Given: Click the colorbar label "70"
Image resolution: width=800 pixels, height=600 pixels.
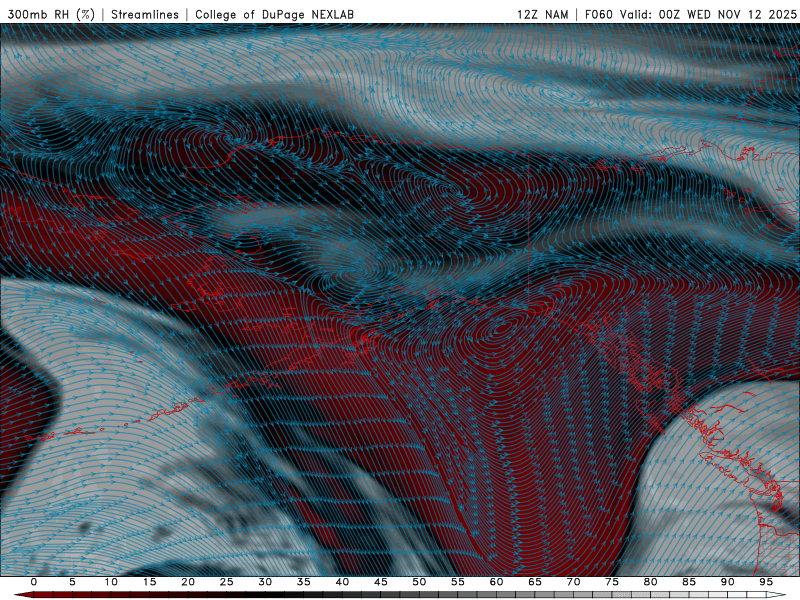Looking at the screenshot, I should click(573, 582).
